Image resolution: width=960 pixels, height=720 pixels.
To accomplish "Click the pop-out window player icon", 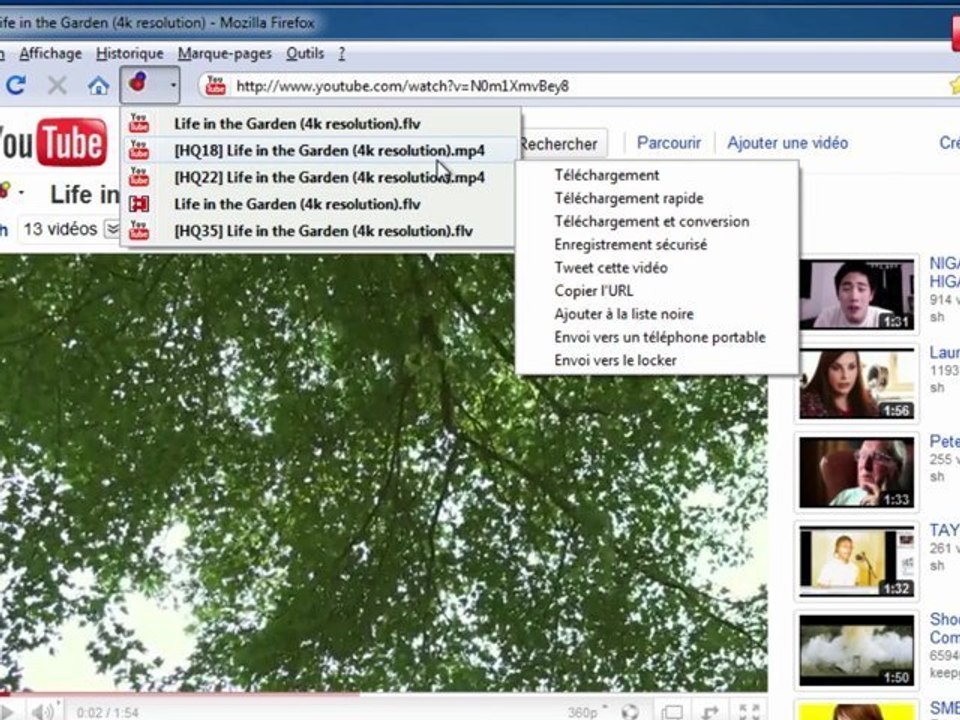I will pos(672,711).
